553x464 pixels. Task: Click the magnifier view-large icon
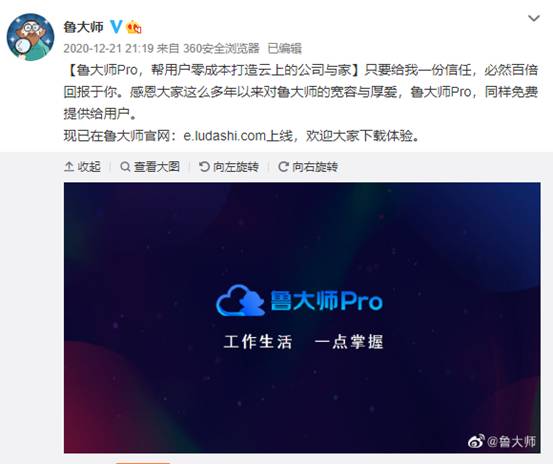(125, 166)
